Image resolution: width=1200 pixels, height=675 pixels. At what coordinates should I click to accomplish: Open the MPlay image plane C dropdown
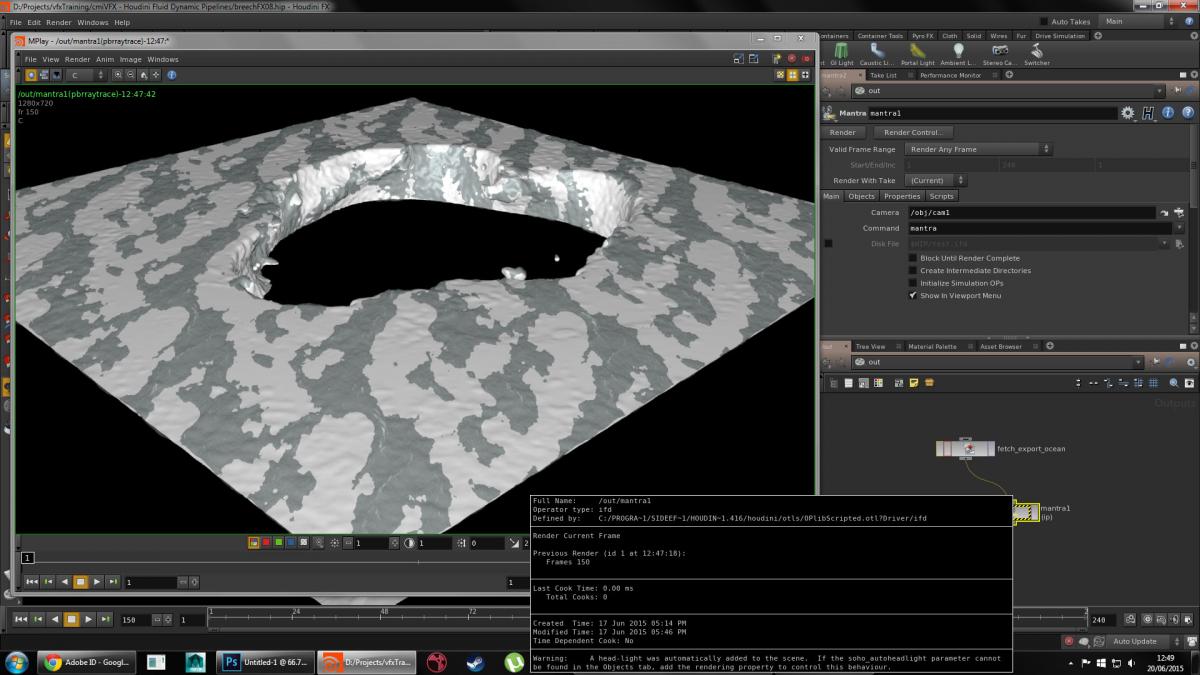coord(86,75)
